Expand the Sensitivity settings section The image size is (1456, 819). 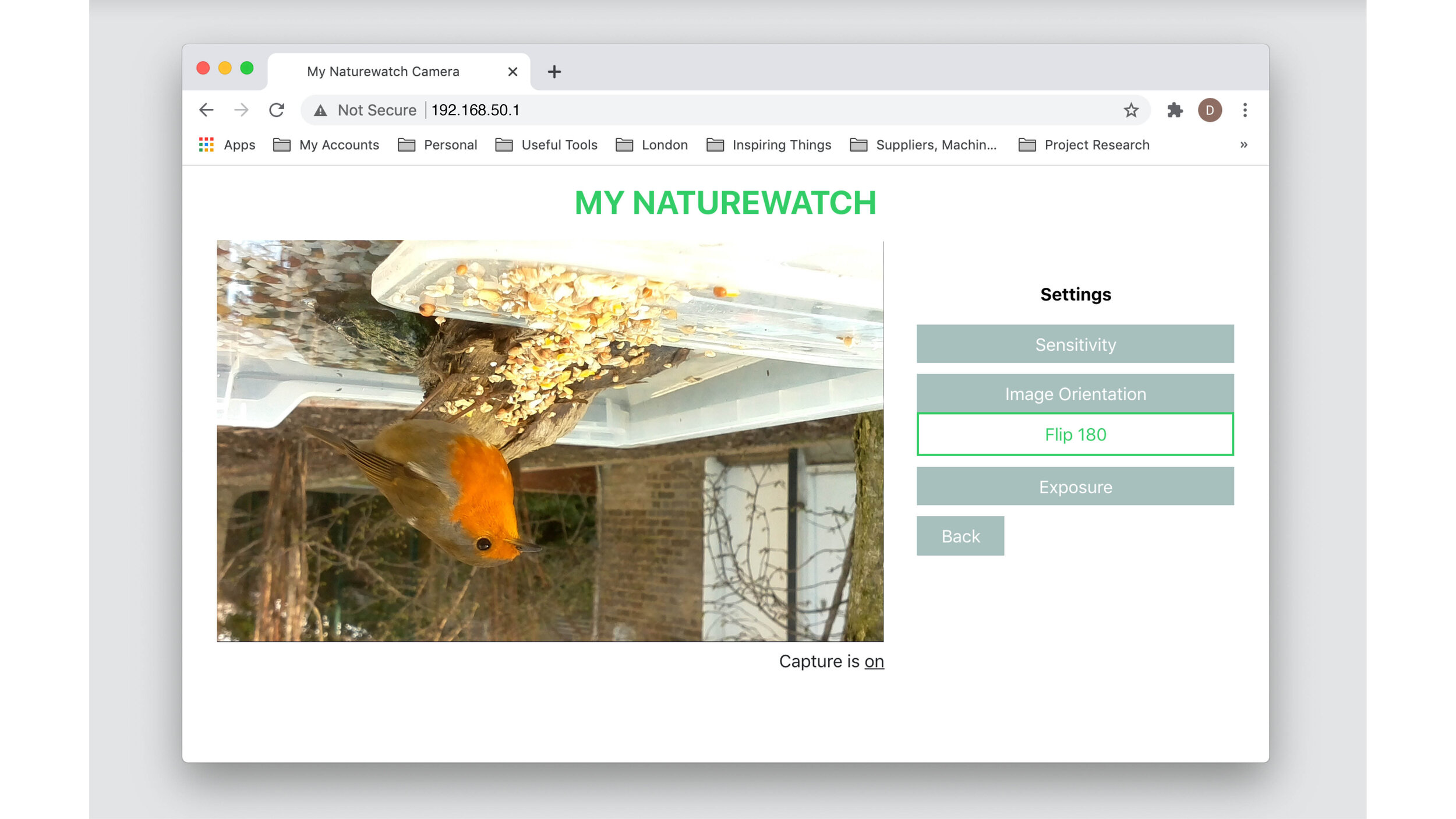point(1075,344)
